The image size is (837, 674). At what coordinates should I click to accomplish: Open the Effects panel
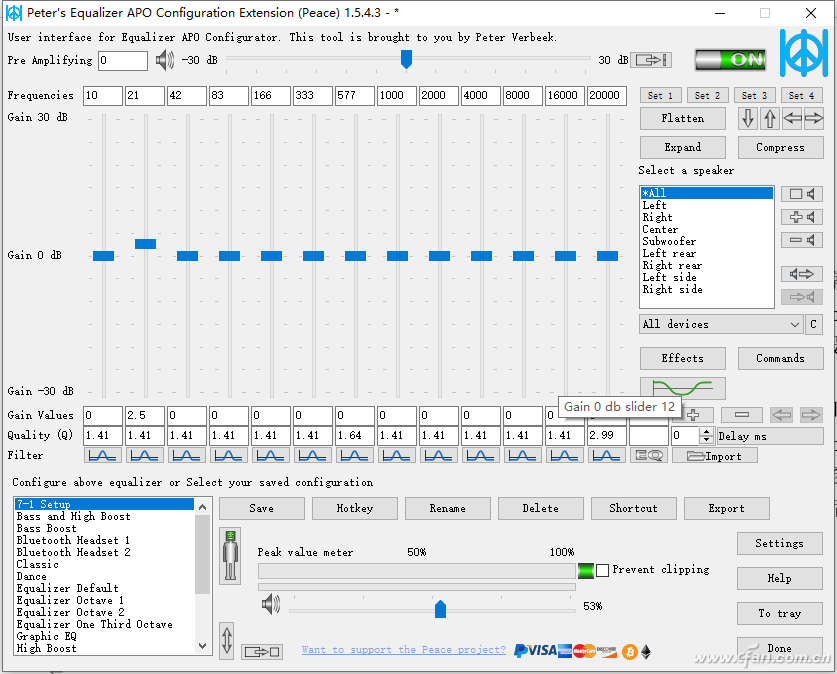click(682, 358)
